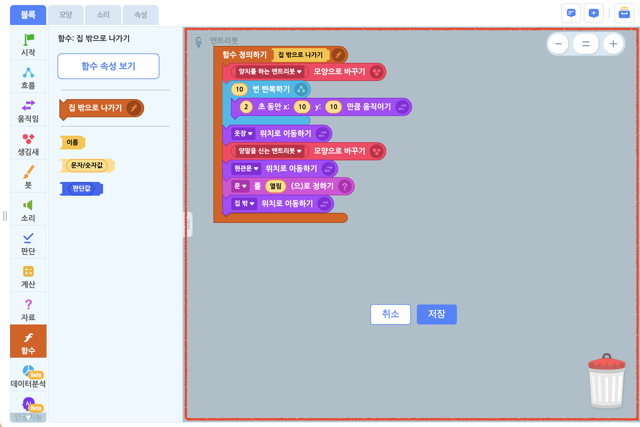Open the 인공지능 Beta category
Screen dimensions: 640x427
[x=28, y=408]
